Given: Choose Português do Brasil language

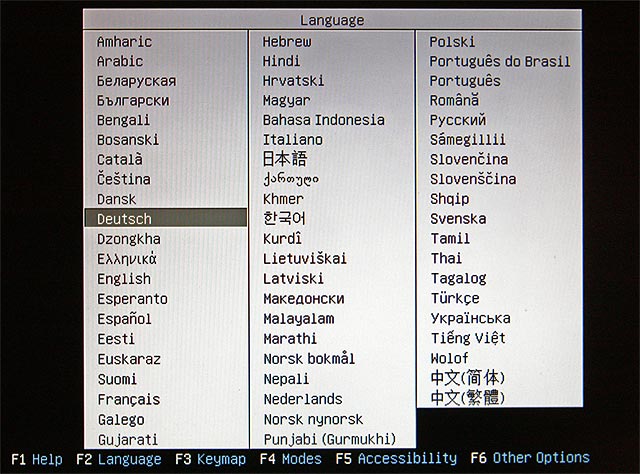Looking at the screenshot, I should (500, 61).
